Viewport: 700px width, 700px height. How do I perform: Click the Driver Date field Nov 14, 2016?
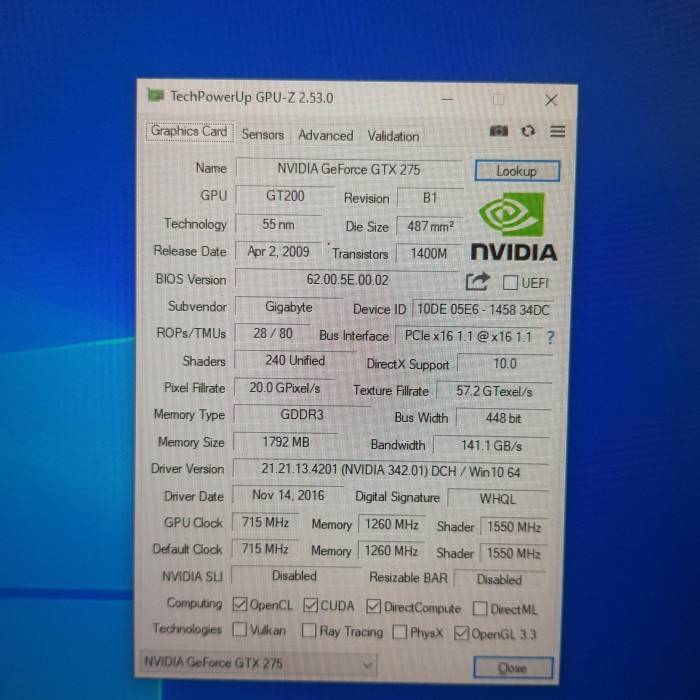click(288, 496)
